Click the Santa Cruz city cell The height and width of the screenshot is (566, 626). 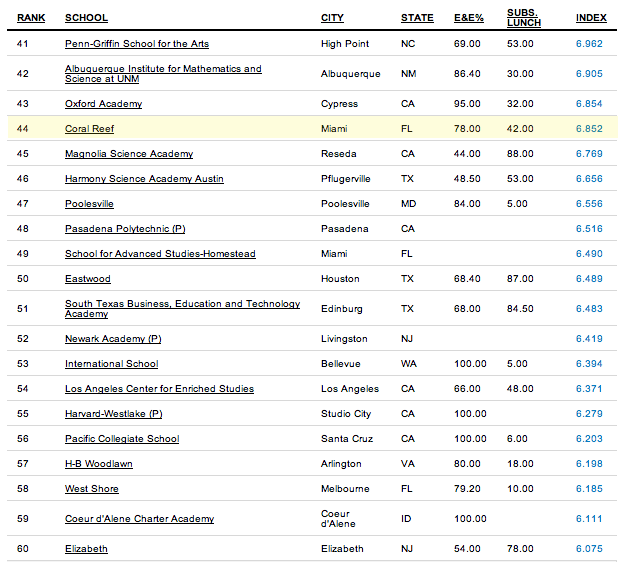coord(347,439)
